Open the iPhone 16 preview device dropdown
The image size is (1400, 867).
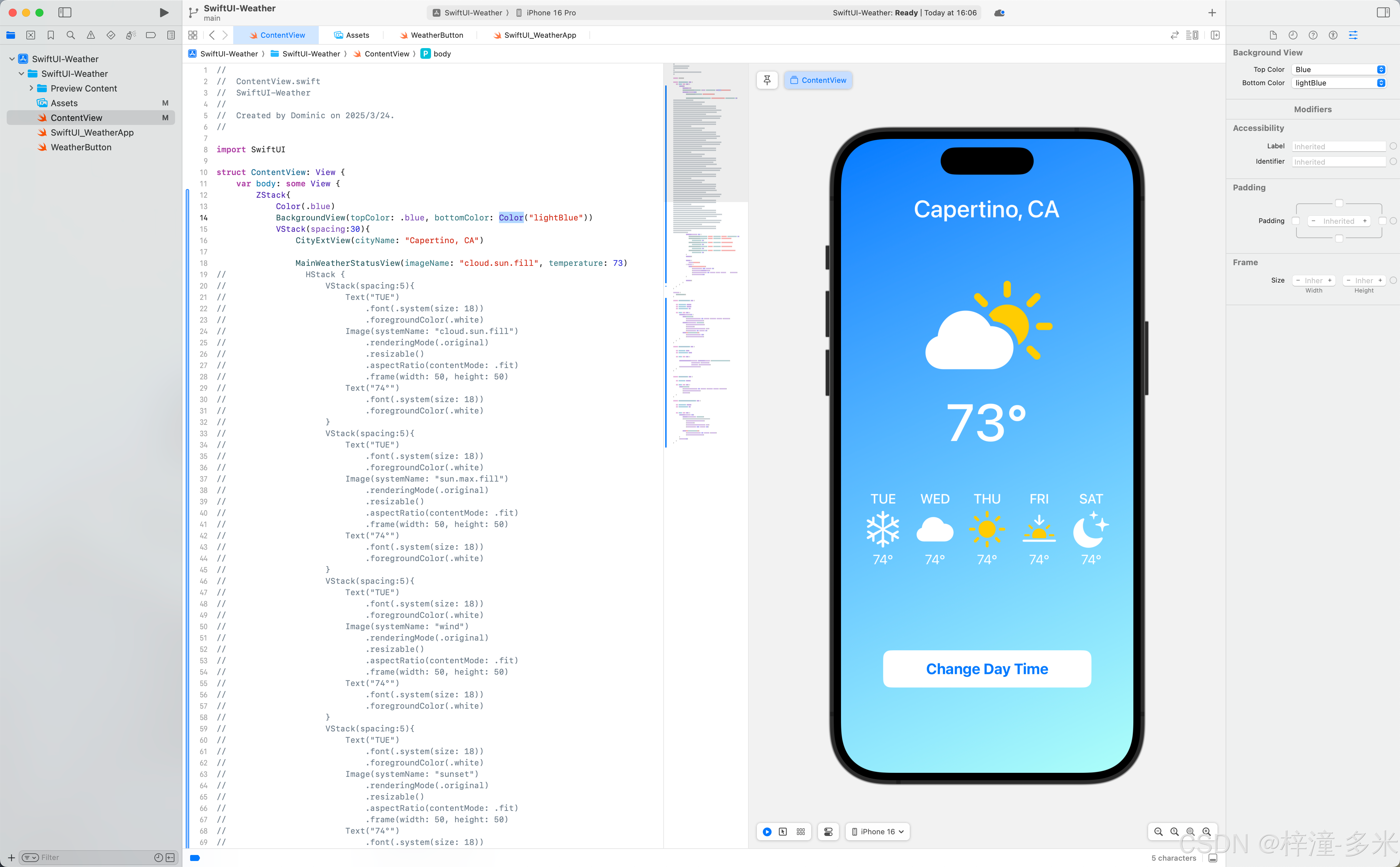(x=877, y=832)
